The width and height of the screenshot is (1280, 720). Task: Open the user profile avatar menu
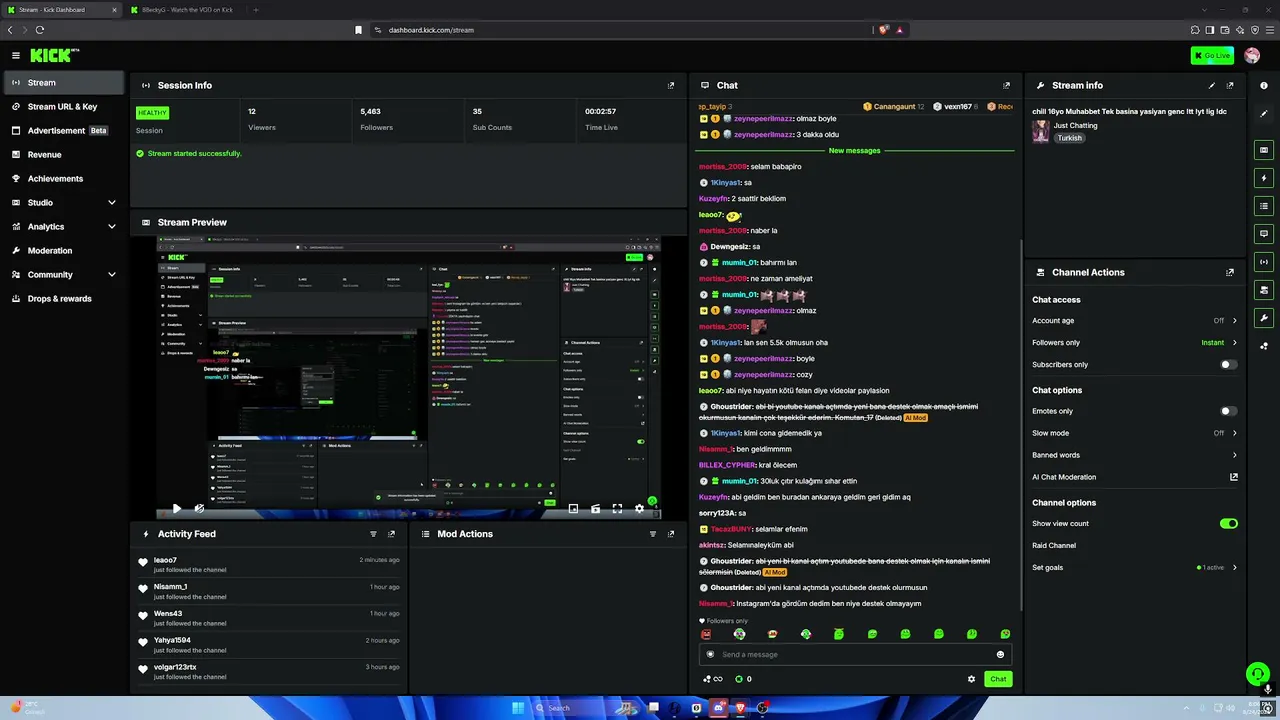point(1252,55)
